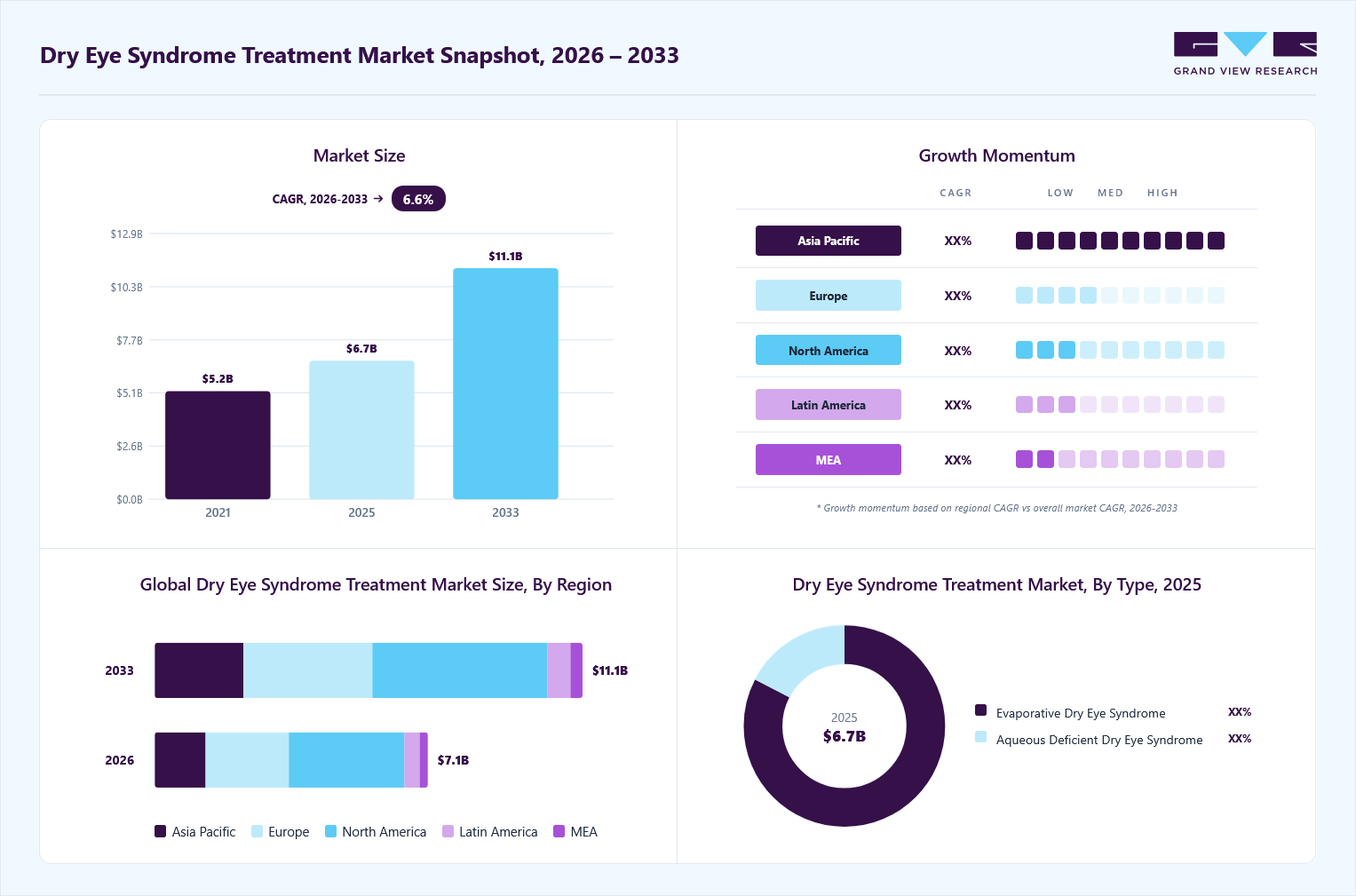Click Europe segment of 2026 bar
This screenshot has width=1356, height=896.
(247, 760)
